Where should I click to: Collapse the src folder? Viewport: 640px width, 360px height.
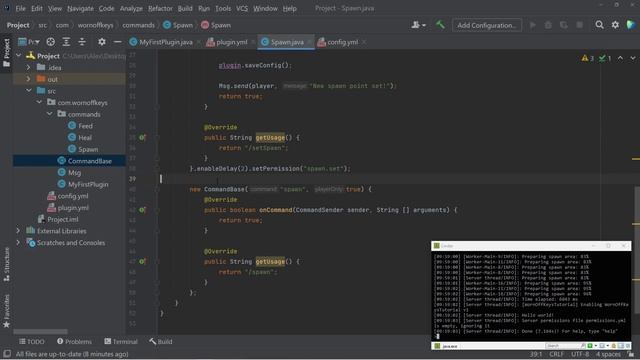coord(29,91)
